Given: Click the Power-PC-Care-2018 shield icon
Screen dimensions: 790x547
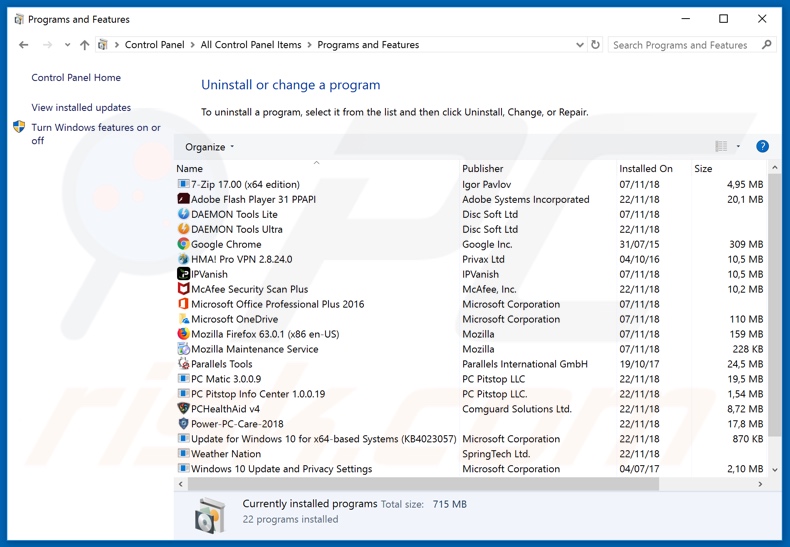Looking at the screenshot, I should click(x=183, y=424).
